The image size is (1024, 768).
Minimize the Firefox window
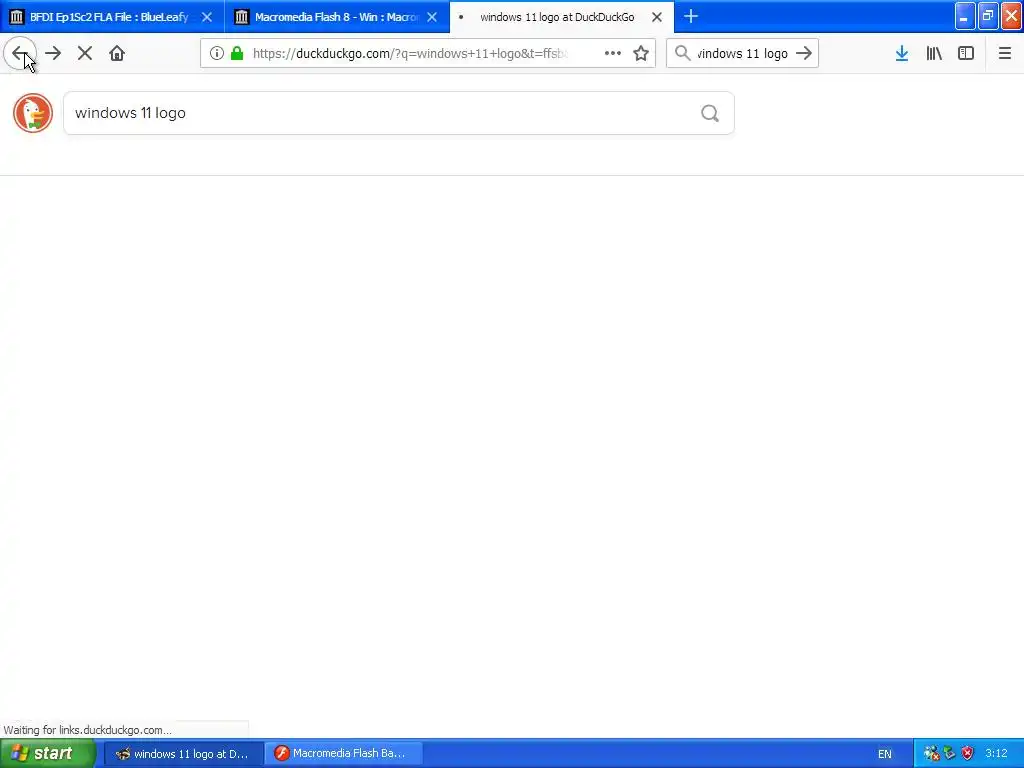[x=965, y=16]
